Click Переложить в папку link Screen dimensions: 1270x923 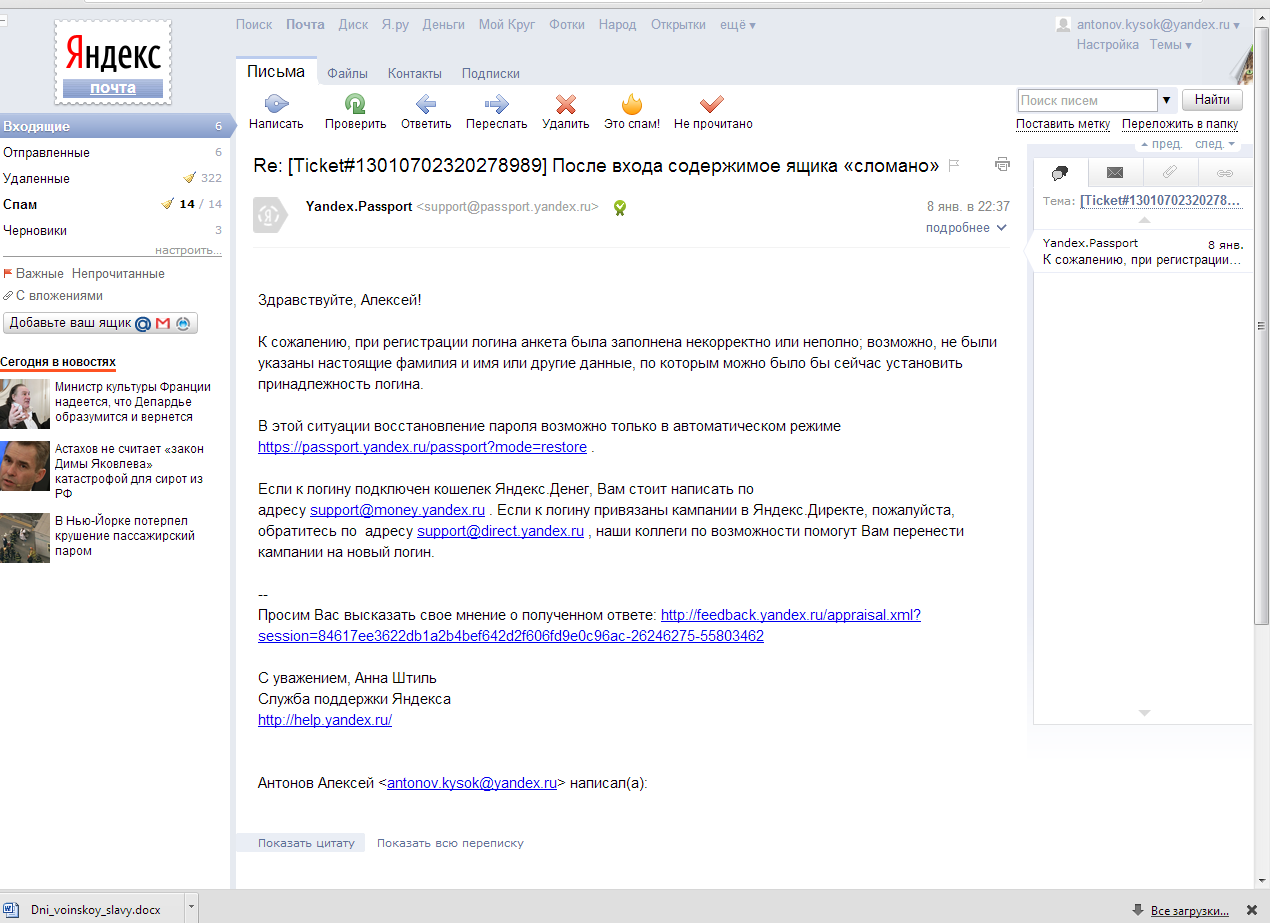1180,124
